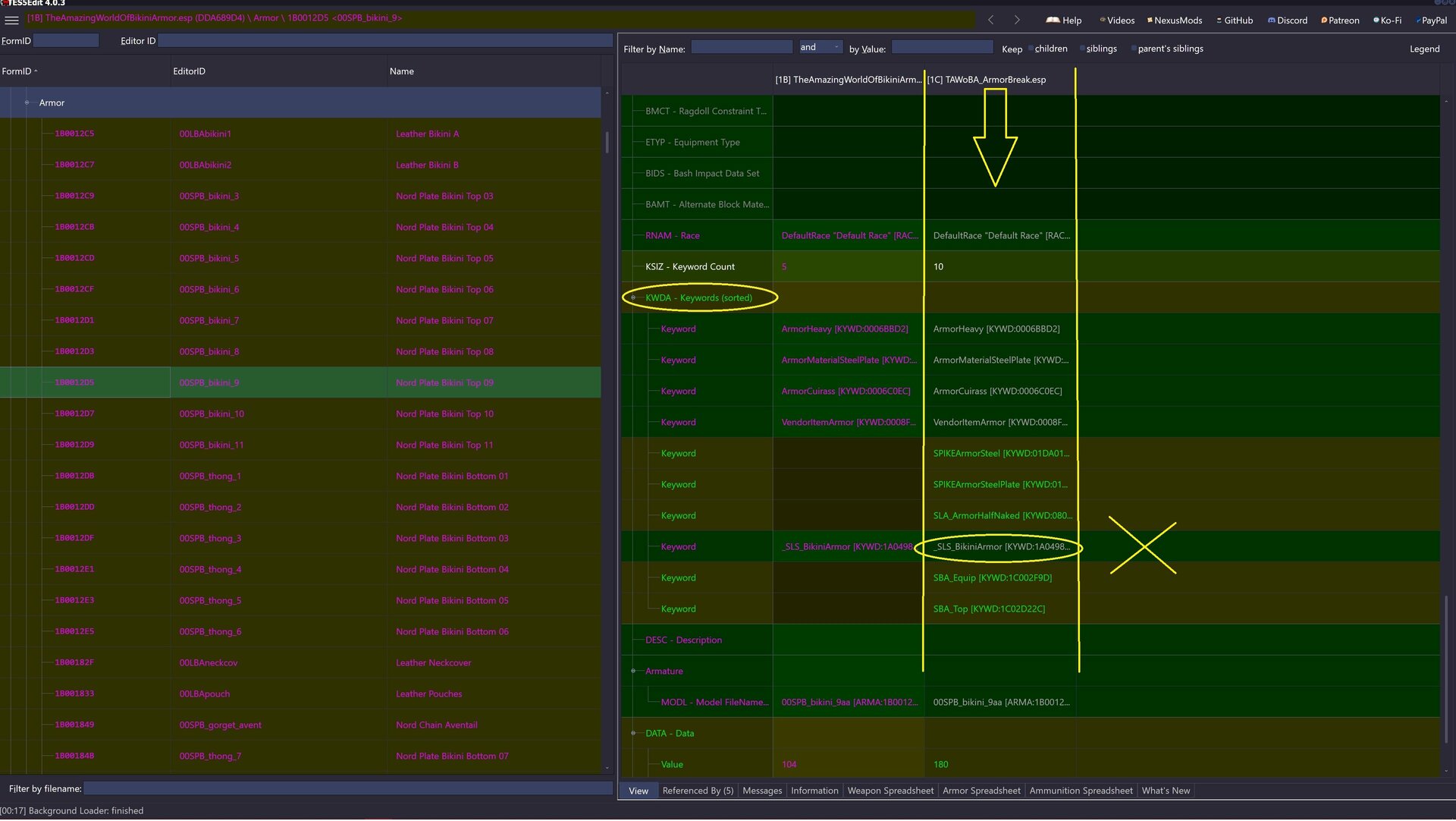The image size is (1456, 821).
Task: Open the Ko-Fi link
Action: (1387, 20)
